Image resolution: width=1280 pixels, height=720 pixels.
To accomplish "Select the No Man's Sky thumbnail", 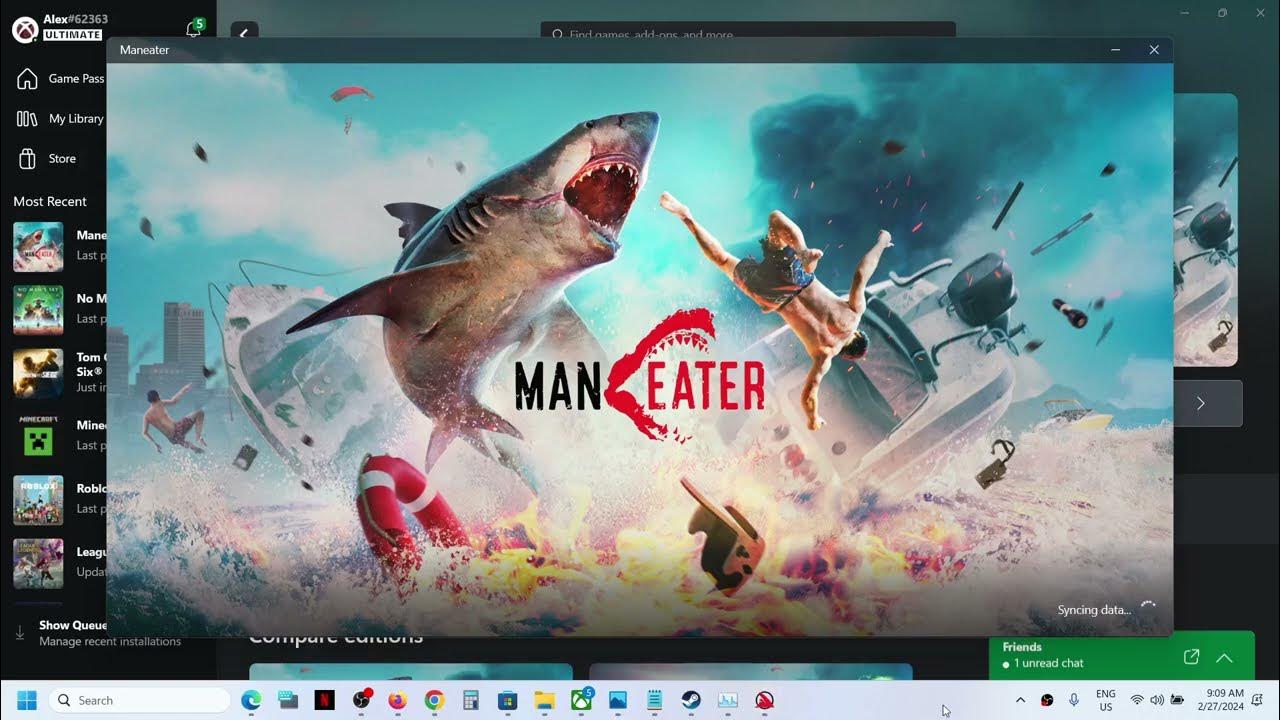I will (x=38, y=309).
